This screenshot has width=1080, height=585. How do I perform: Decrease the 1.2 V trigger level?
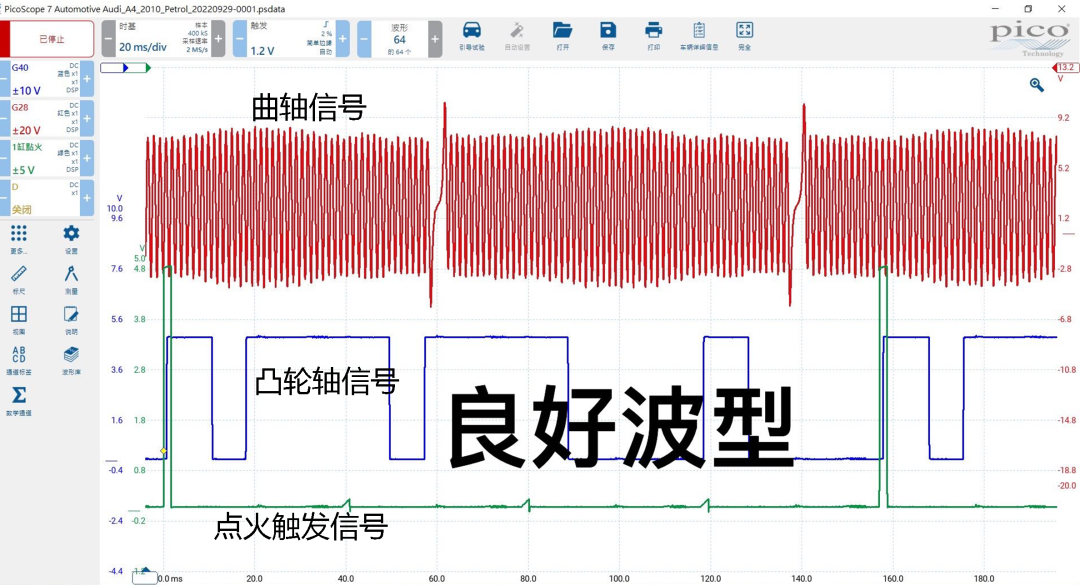pos(240,38)
